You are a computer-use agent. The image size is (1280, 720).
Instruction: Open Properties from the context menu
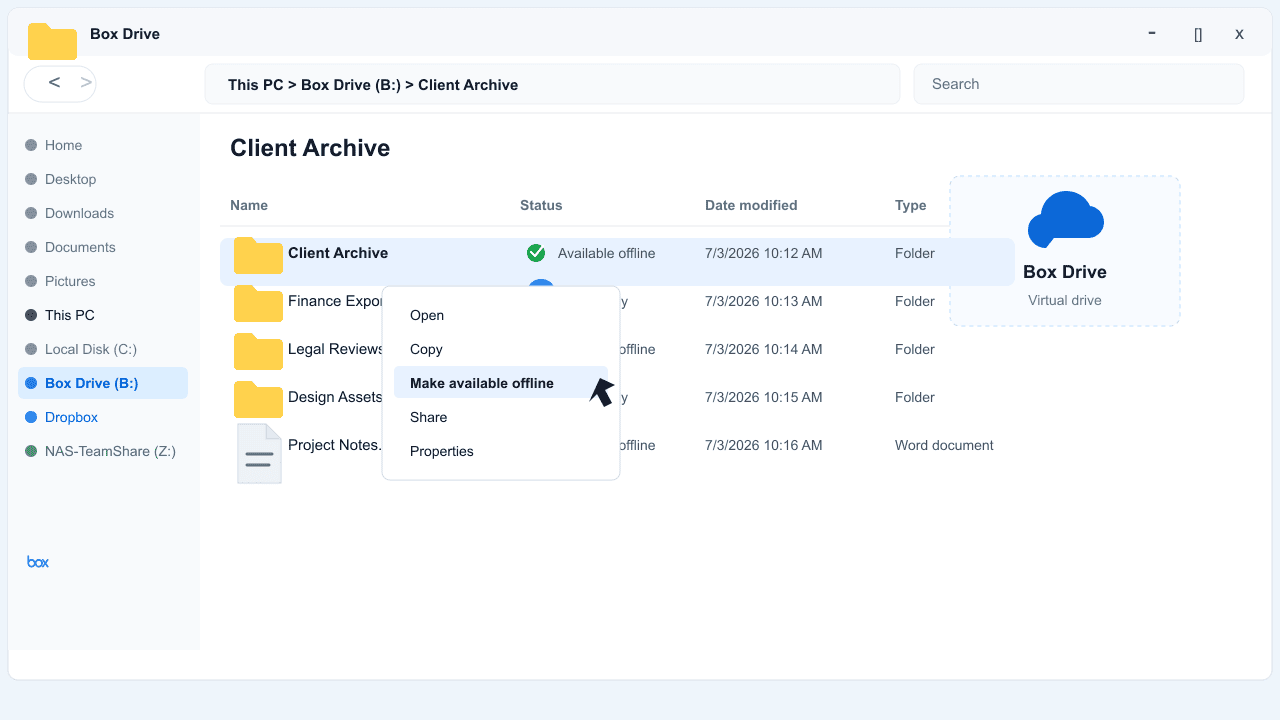coord(501,451)
